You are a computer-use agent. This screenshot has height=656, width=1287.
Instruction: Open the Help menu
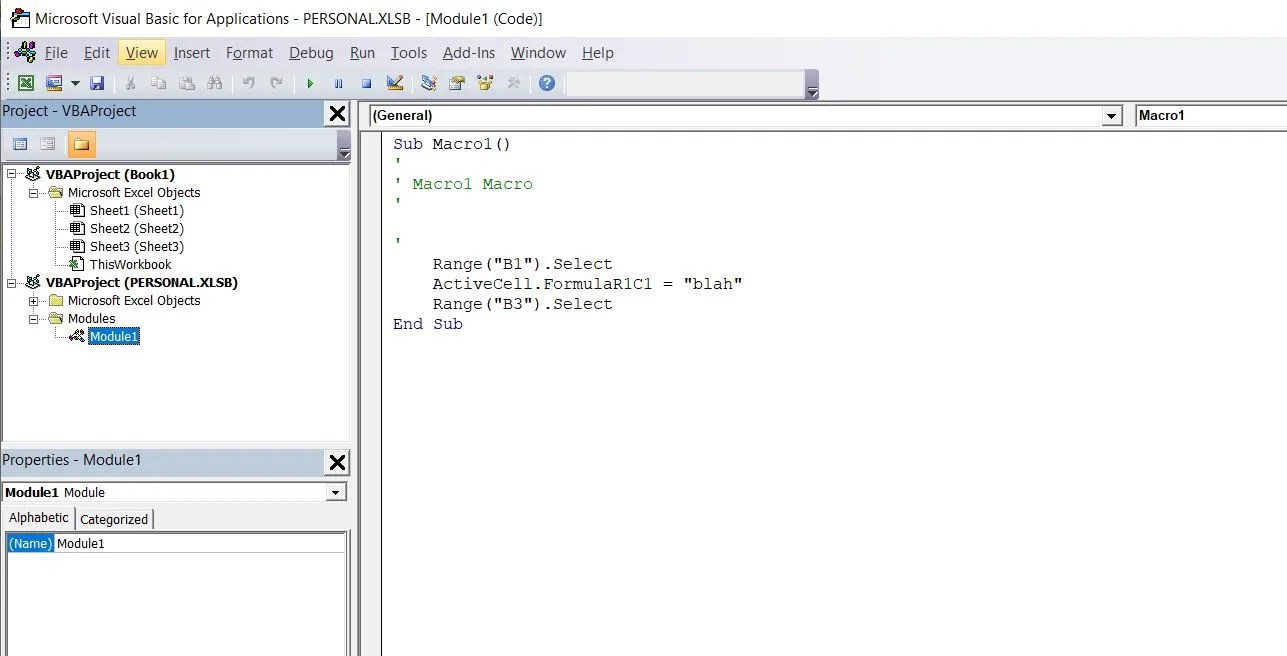pos(598,53)
